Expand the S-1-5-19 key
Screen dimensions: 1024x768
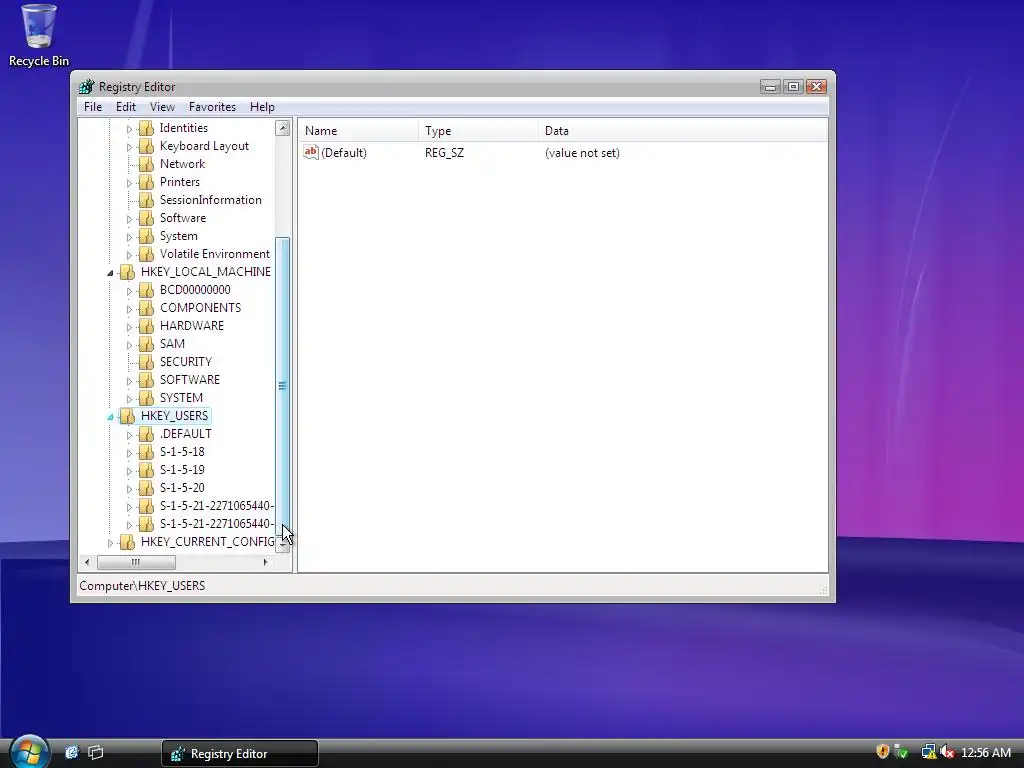click(129, 471)
